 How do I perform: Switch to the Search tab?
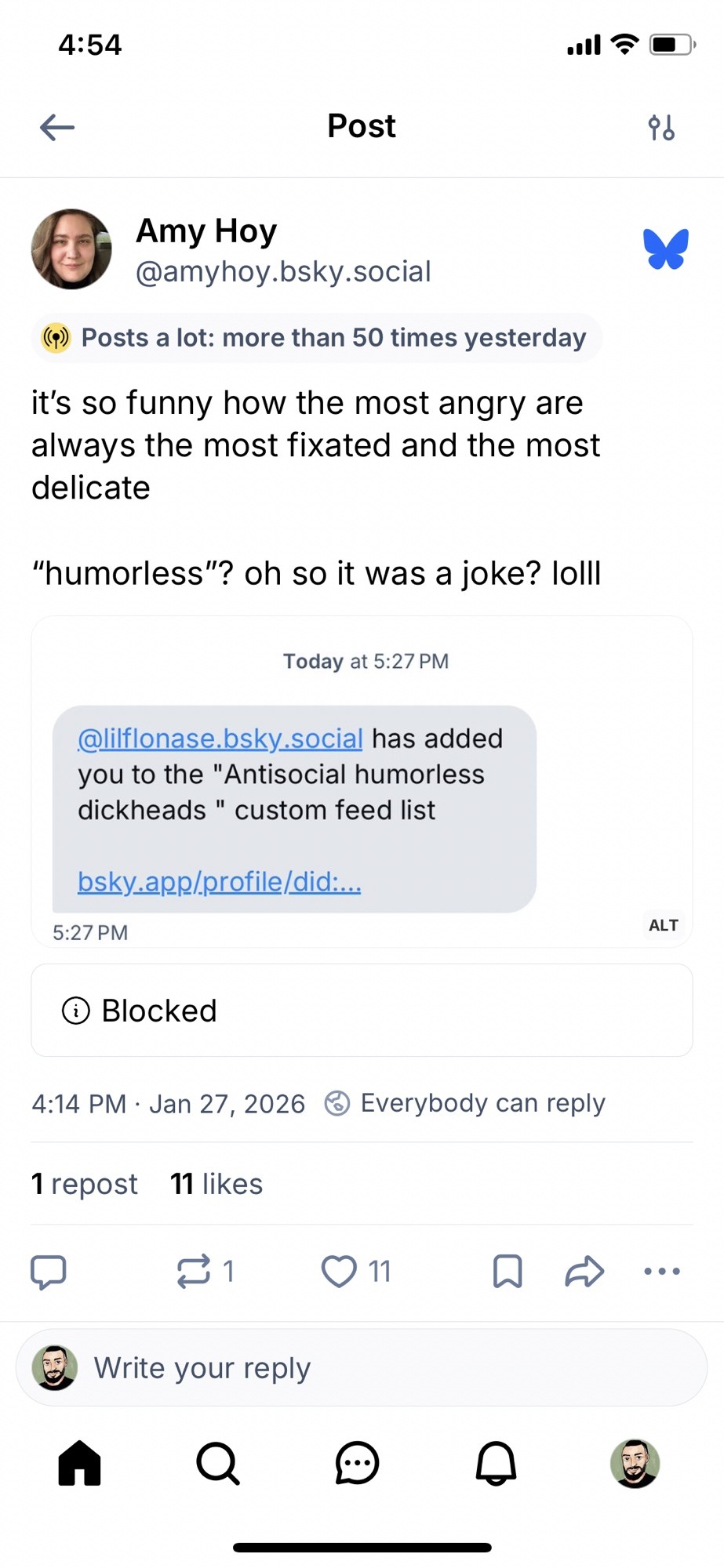(218, 1464)
